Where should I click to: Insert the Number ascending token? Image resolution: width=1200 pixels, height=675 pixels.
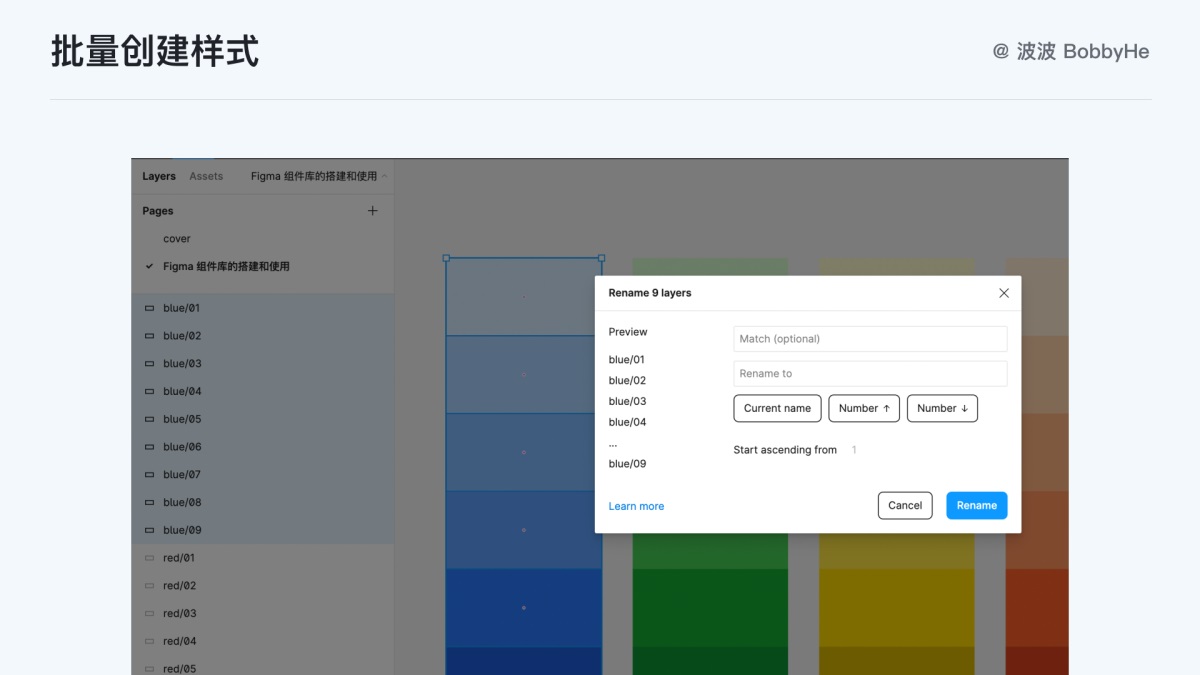[864, 408]
